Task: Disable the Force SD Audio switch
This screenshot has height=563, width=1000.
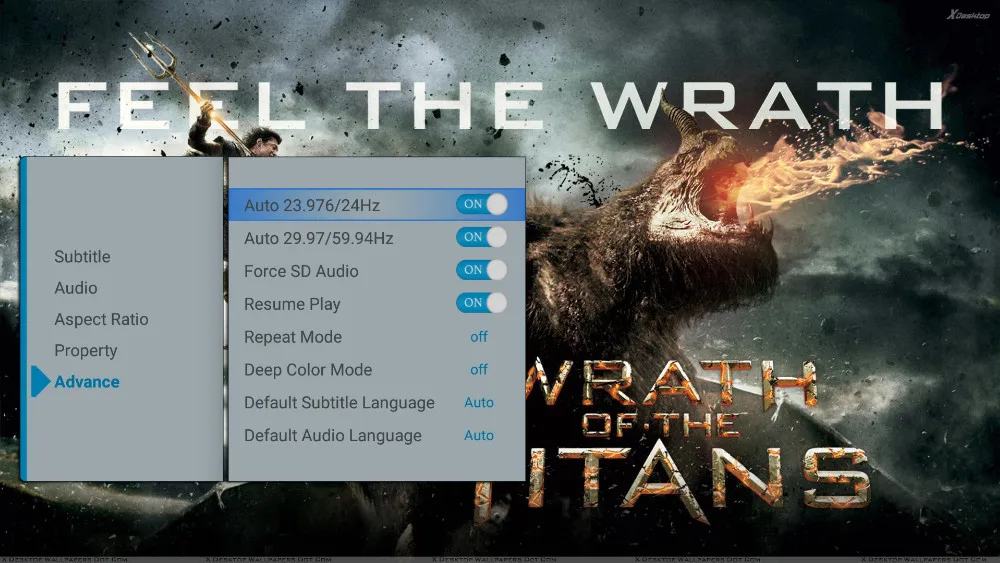Action: click(x=482, y=270)
